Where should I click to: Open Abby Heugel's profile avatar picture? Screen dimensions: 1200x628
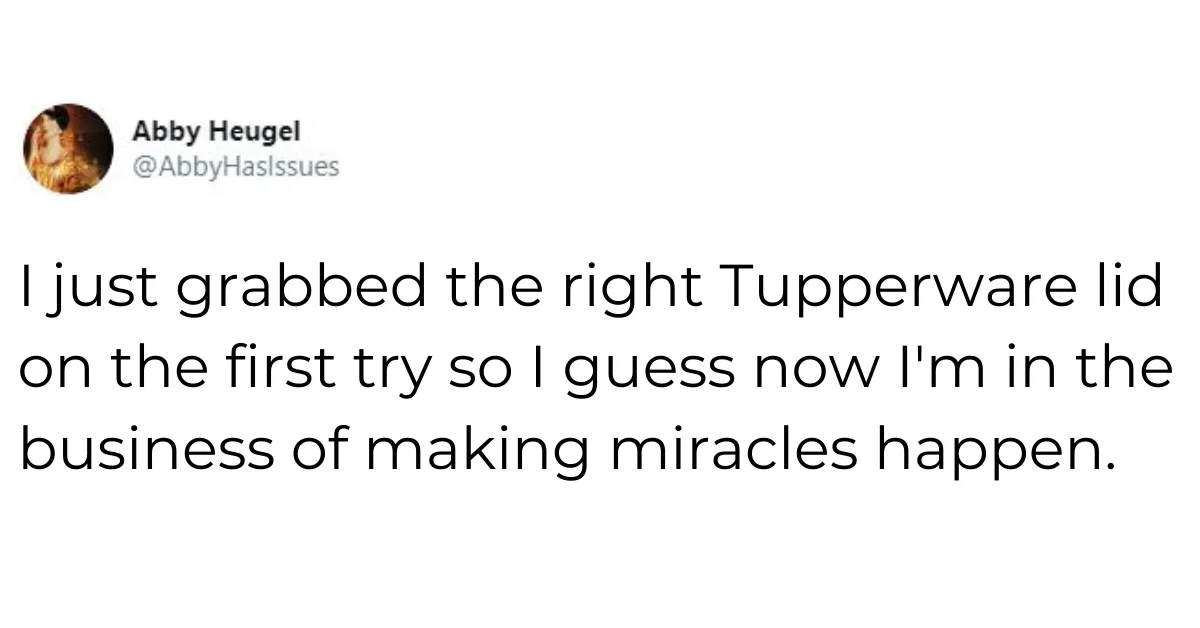(x=68, y=148)
